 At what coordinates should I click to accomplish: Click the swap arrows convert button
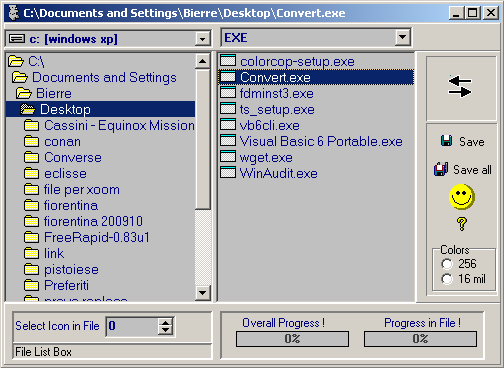[461, 88]
